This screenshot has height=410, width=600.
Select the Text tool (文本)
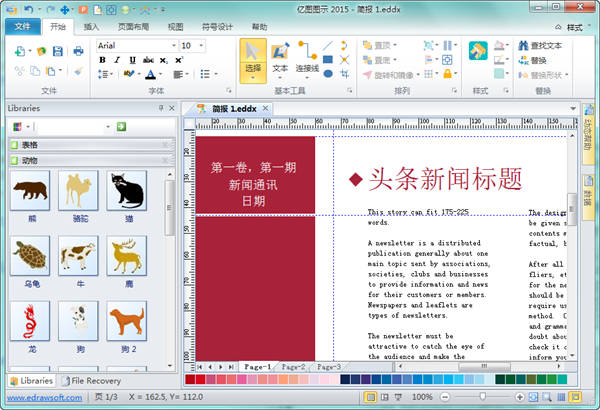coord(280,59)
